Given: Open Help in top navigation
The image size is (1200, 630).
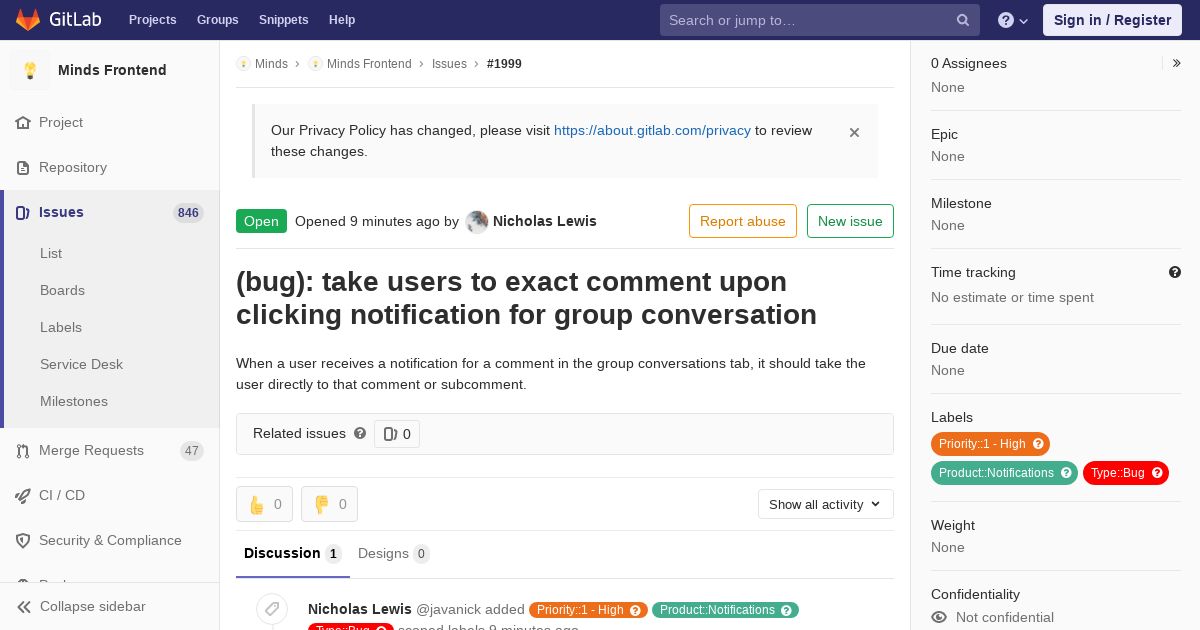Looking at the screenshot, I should [342, 20].
